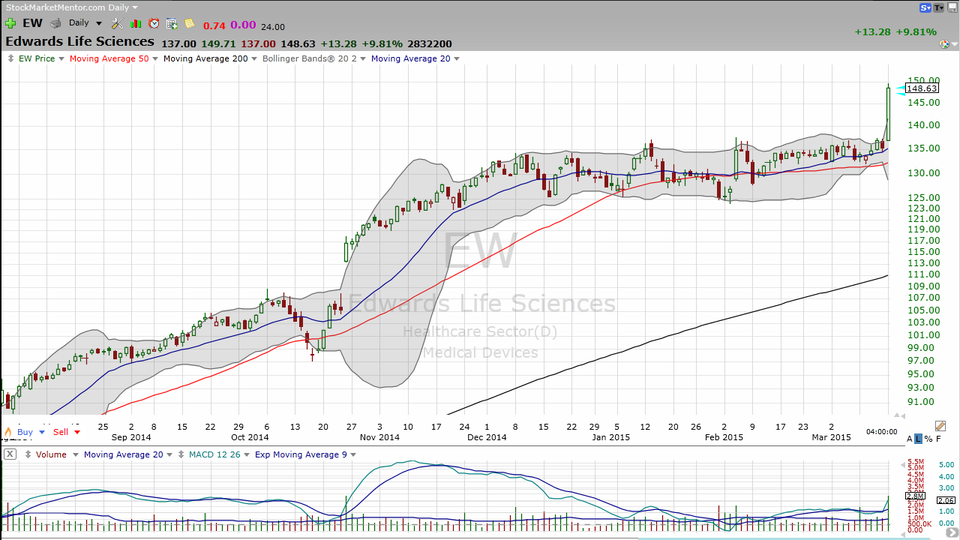Click the 2.06 MACD axis label
The height and width of the screenshot is (540, 960).
[946, 500]
